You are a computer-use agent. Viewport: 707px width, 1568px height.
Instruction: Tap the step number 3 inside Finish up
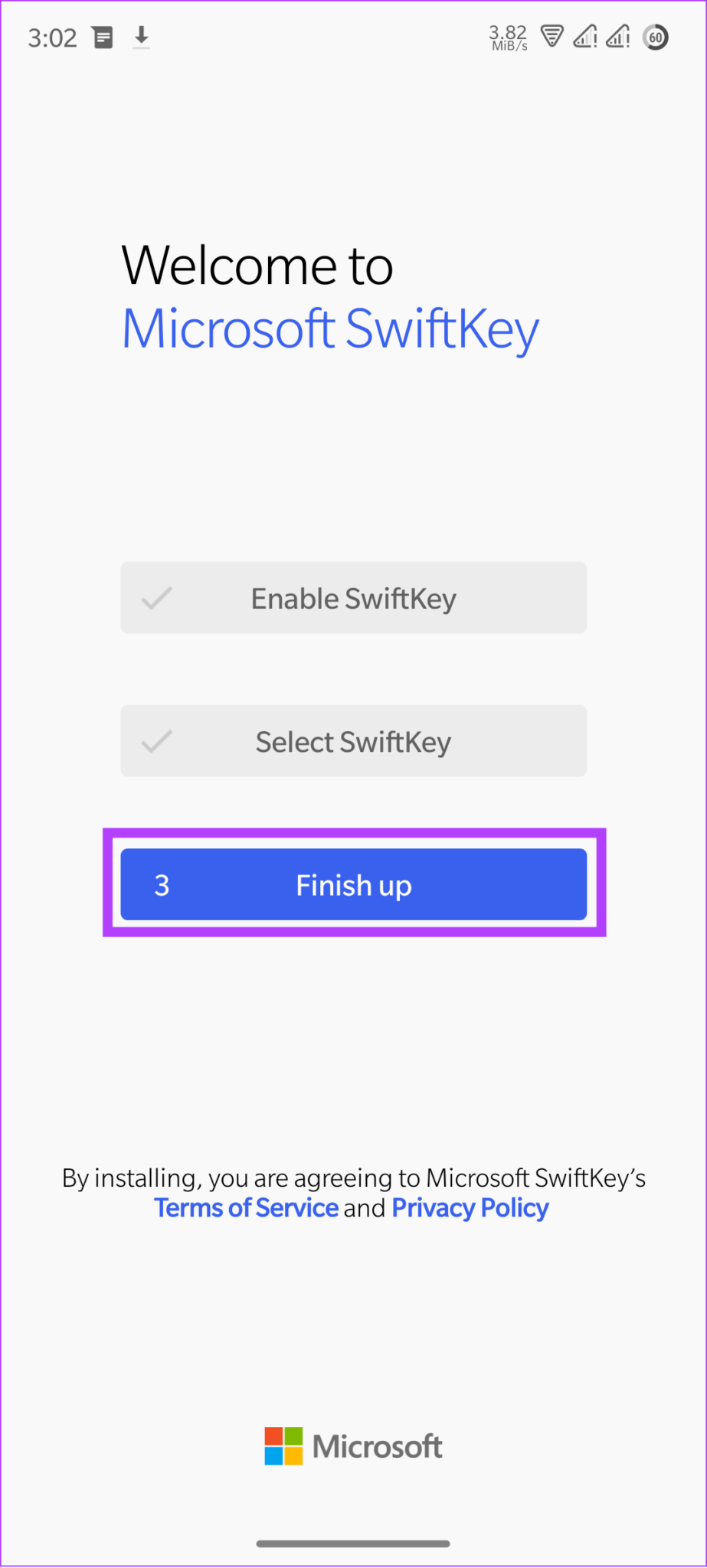162,884
